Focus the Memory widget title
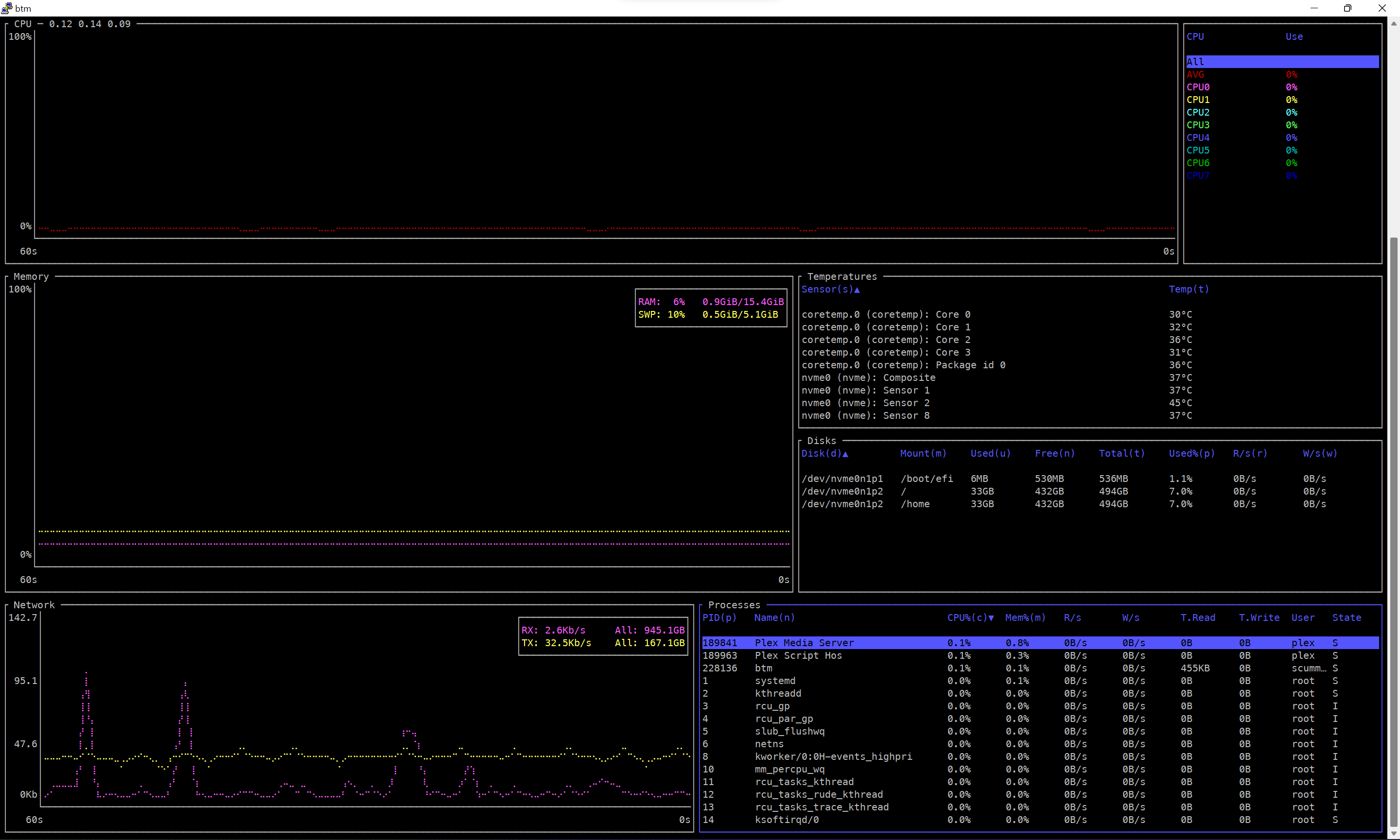 tap(31, 277)
